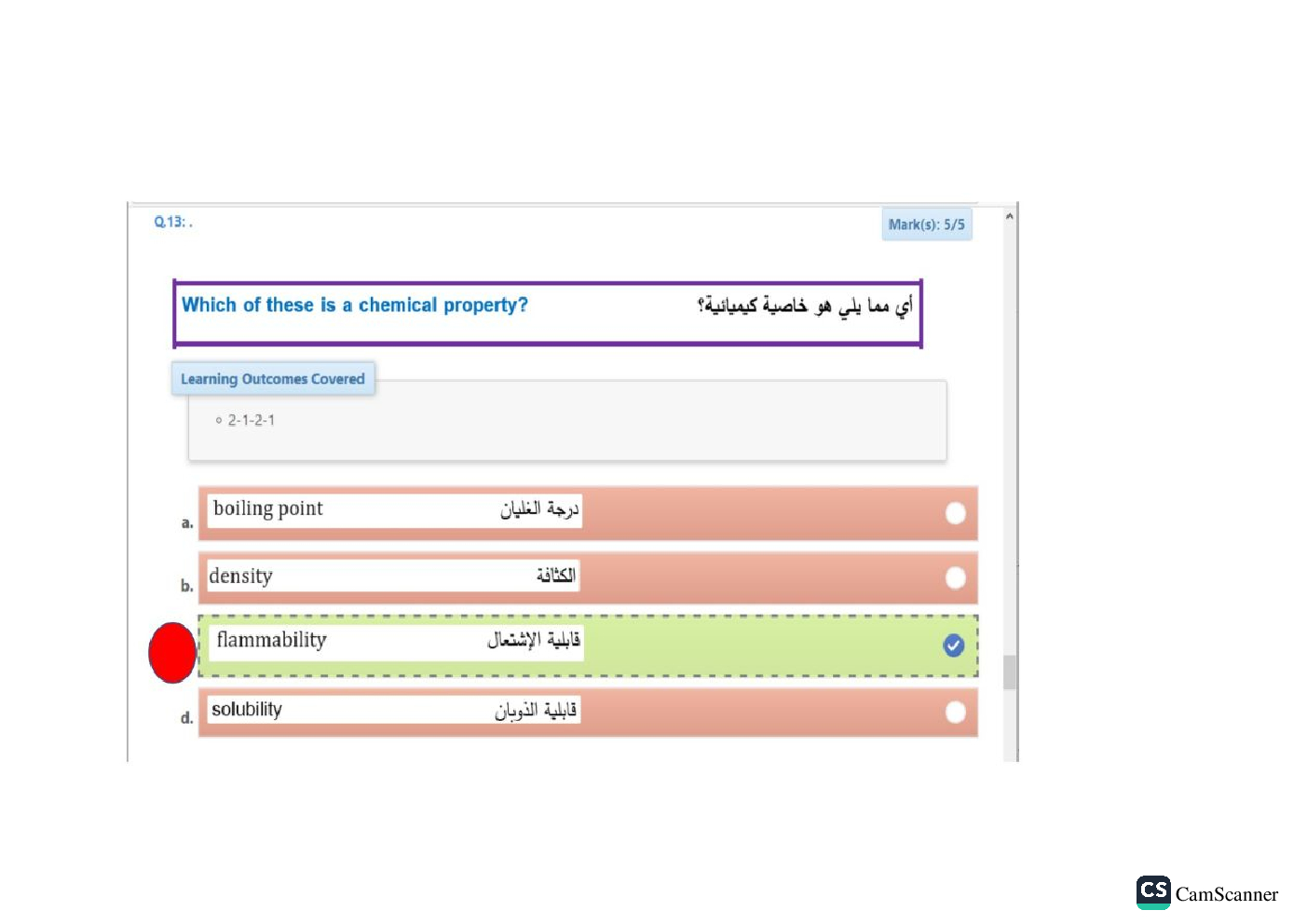Click the 'boiling point' answer text
This screenshot has width=1307, height=924.
coord(268,509)
